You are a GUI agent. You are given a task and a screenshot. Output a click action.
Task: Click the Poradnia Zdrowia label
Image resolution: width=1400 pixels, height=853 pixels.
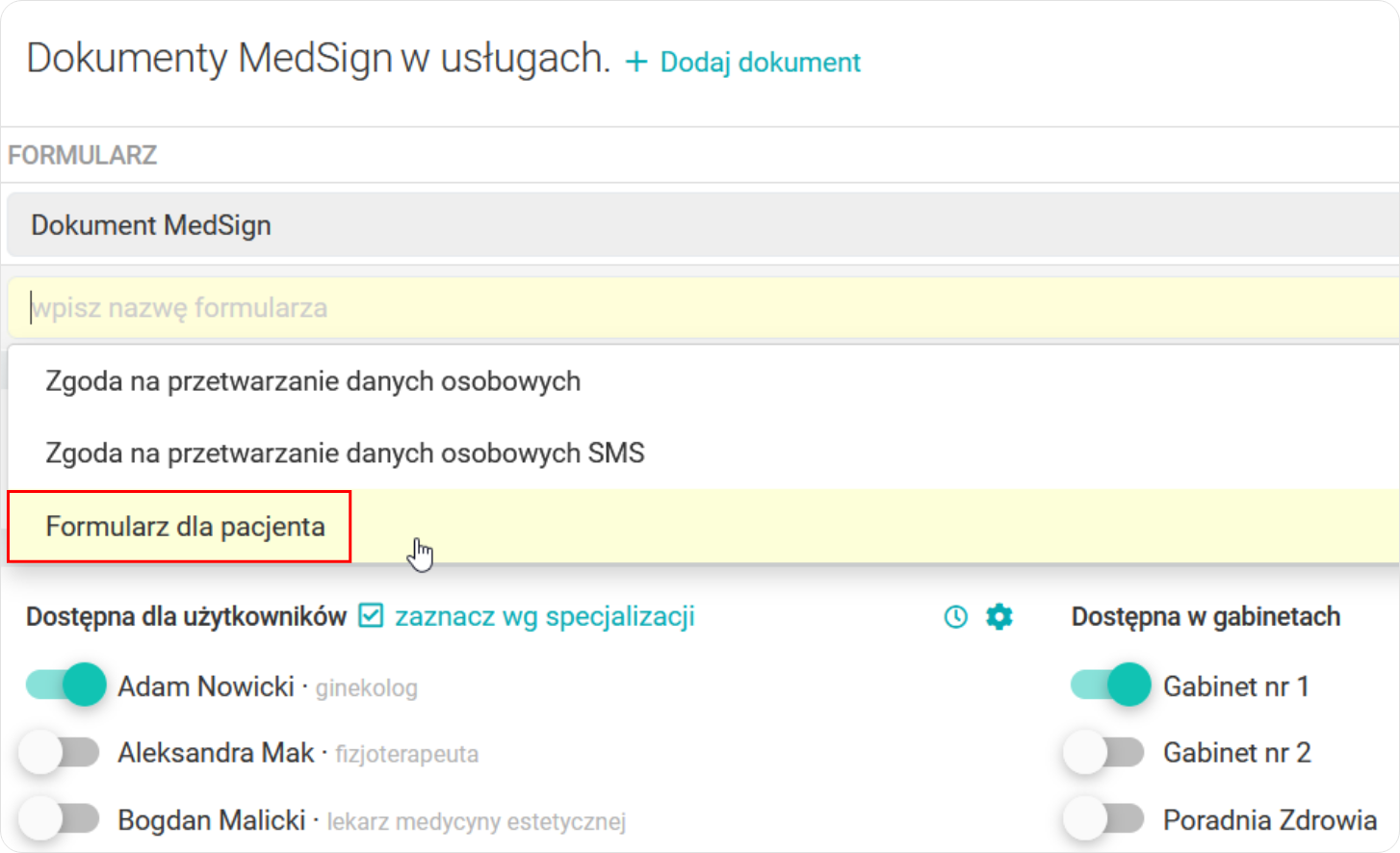1270,820
